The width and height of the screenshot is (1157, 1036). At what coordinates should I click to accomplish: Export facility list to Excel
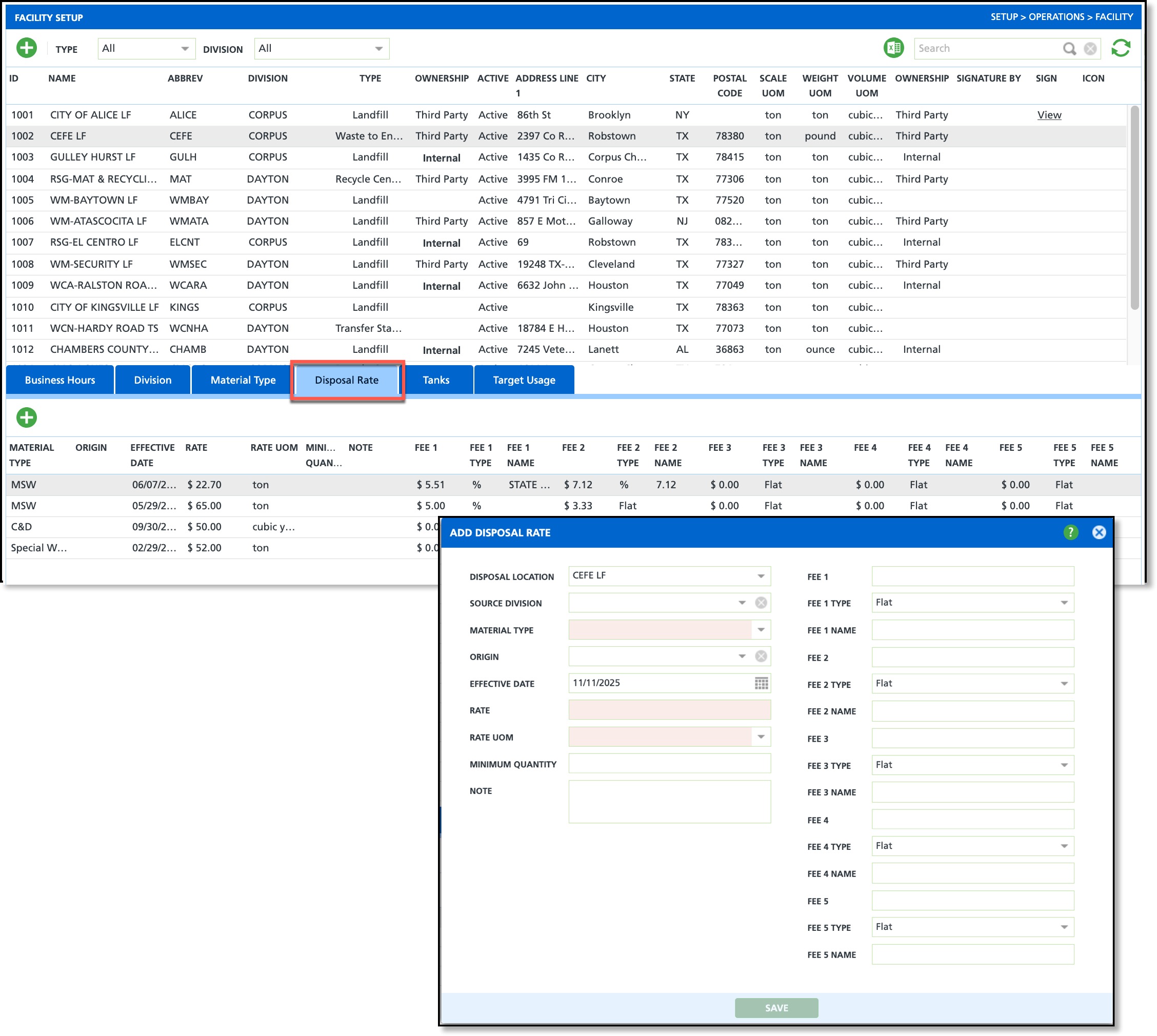(x=893, y=48)
